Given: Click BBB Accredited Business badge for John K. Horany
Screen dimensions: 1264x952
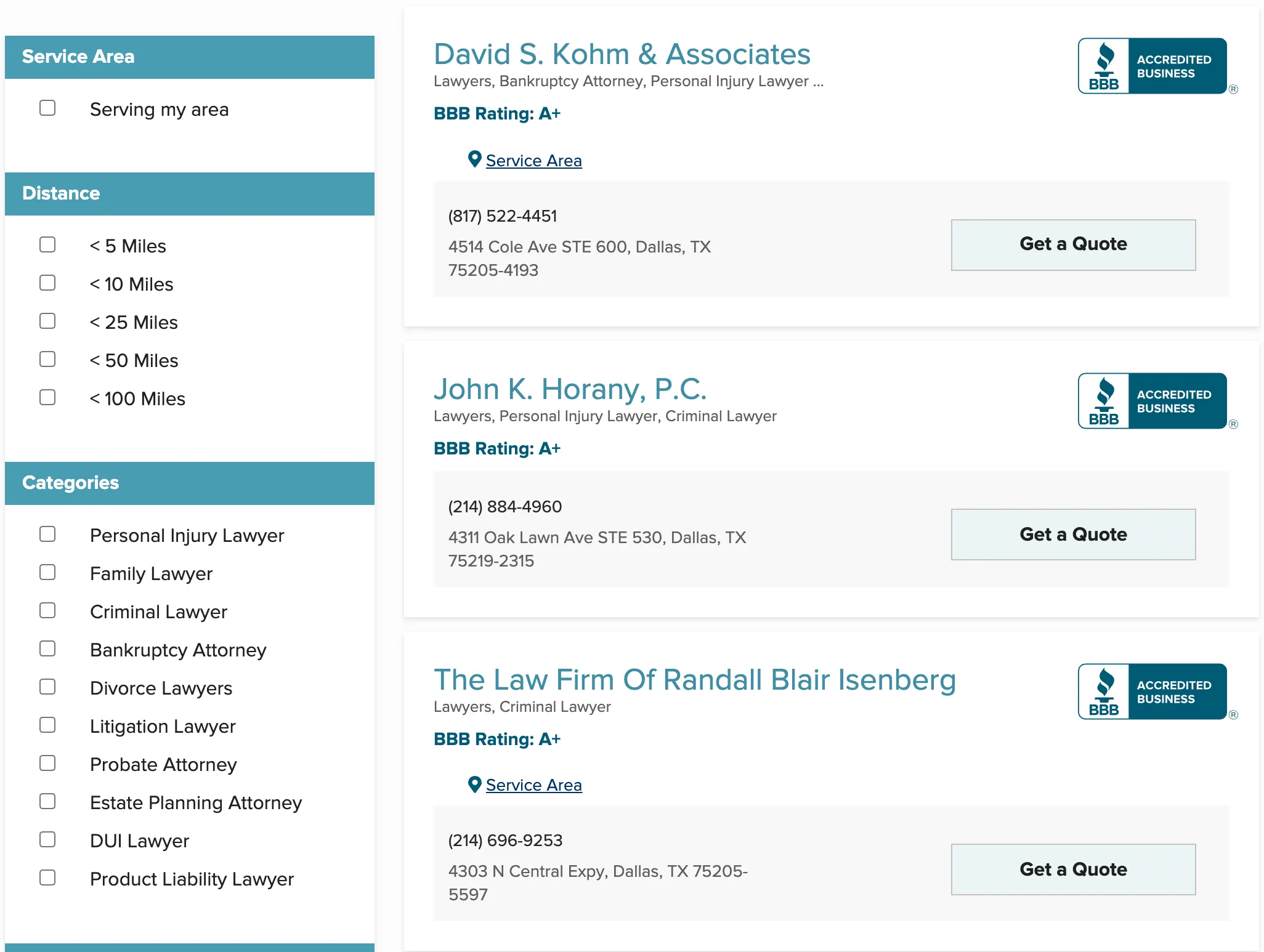Looking at the screenshot, I should point(1152,401).
